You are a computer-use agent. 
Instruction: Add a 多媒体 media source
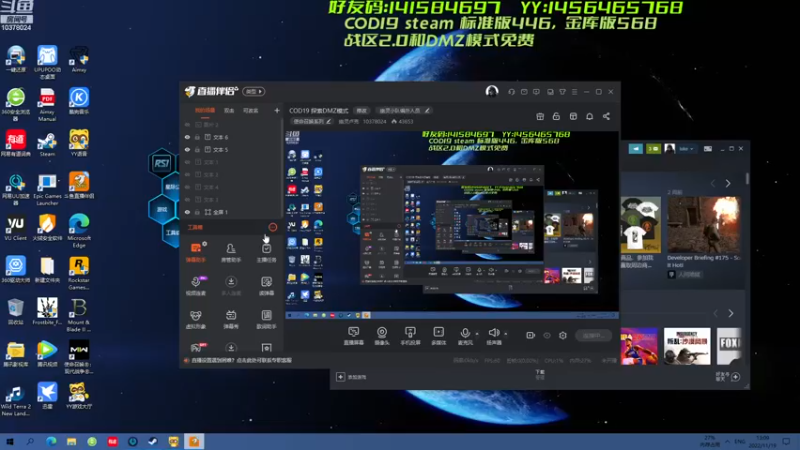click(438, 336)
